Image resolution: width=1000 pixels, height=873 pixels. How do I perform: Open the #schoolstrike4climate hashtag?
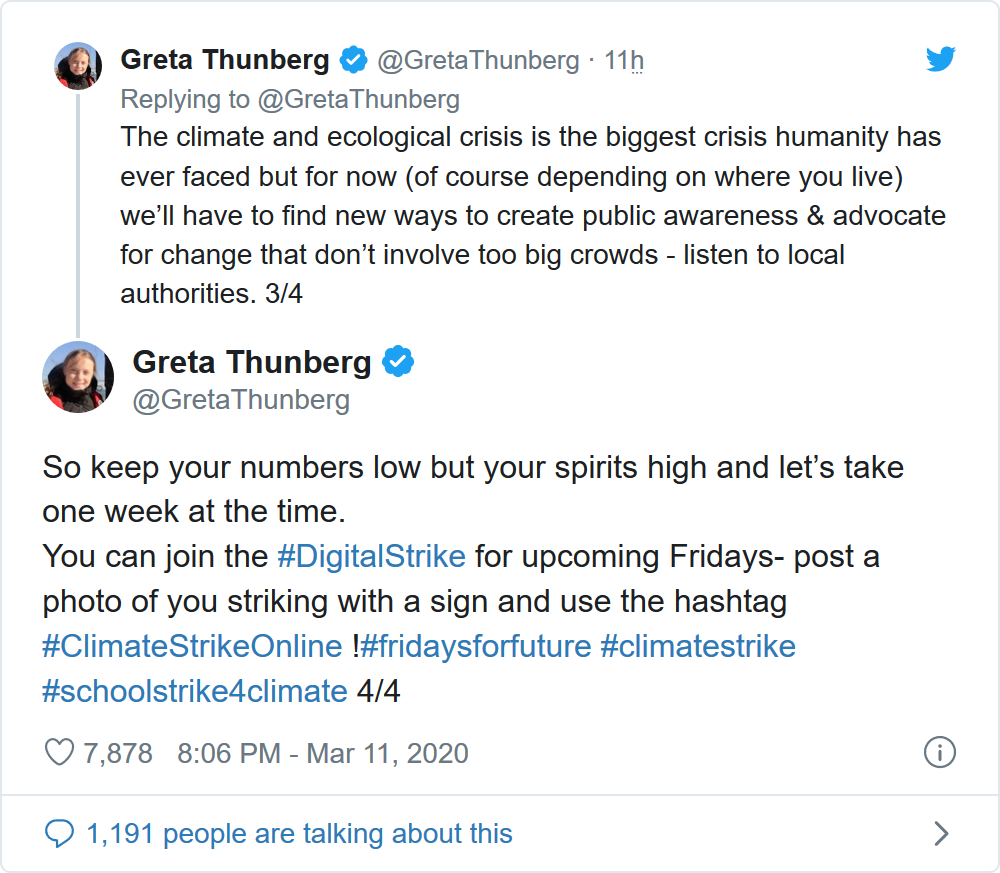pyautogui.click(x=195, y=691)
